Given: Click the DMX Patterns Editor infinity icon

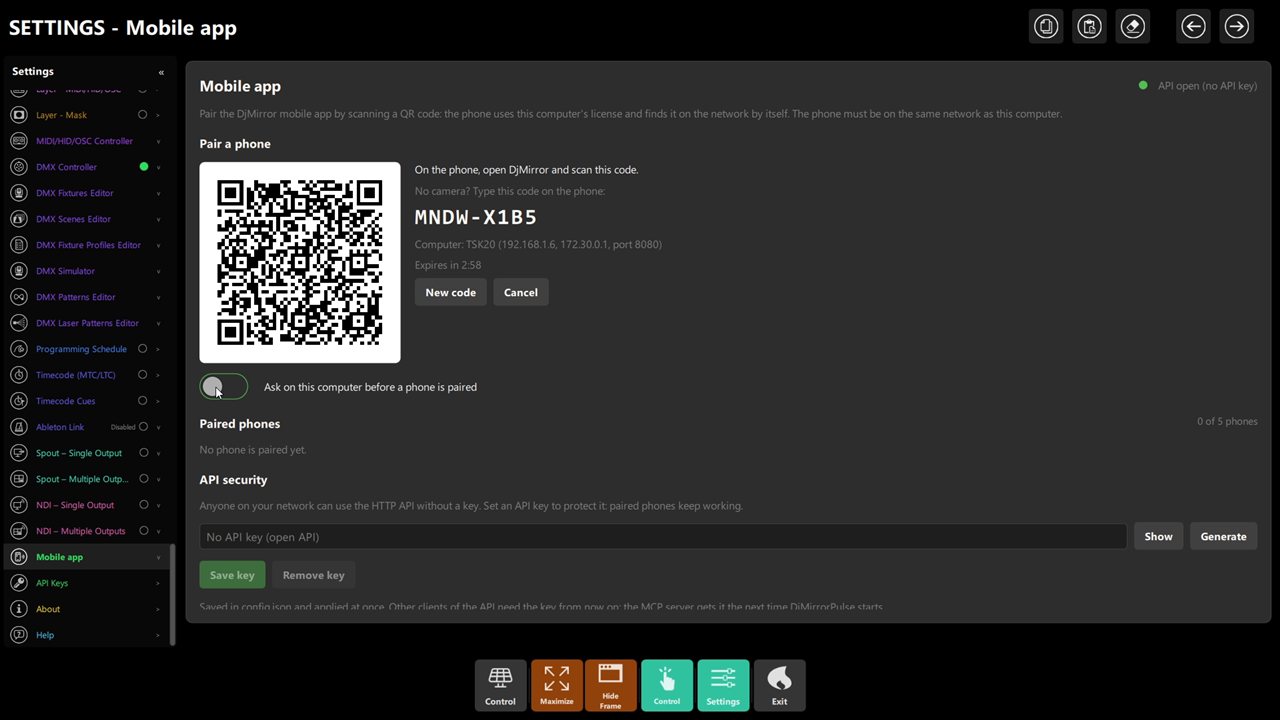Looking at the screenshot, I should pyautogui.click(x=18, y=297).
